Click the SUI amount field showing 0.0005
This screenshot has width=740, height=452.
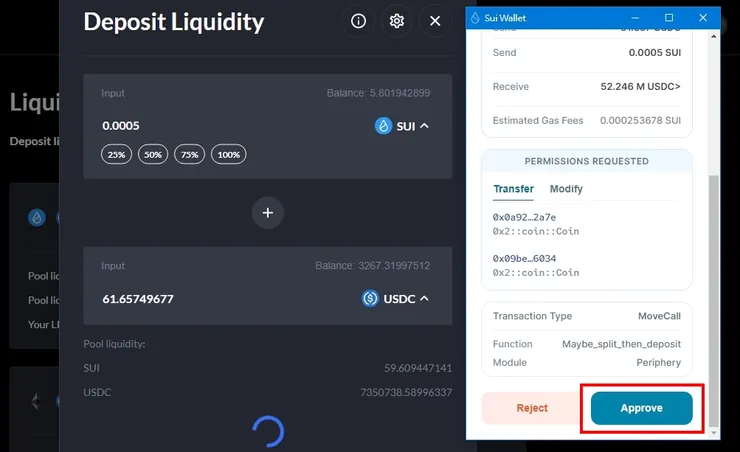(x=121, y=126)
